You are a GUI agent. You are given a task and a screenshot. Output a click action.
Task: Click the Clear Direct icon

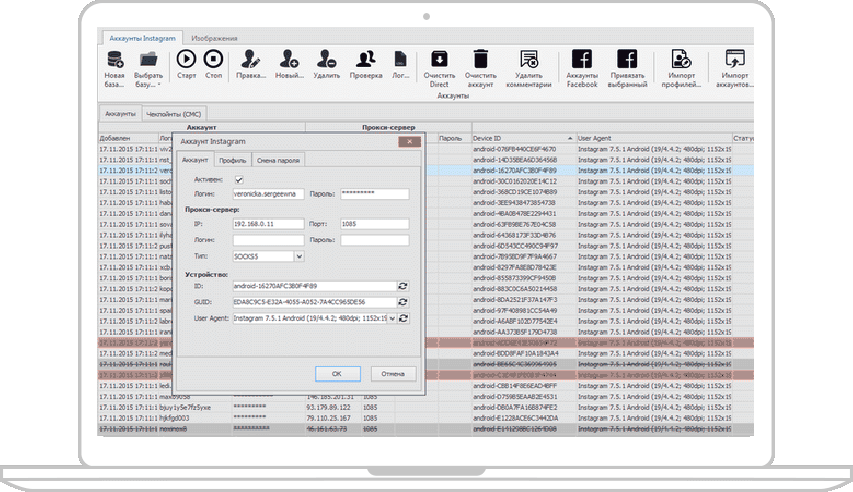click(438, 59)
